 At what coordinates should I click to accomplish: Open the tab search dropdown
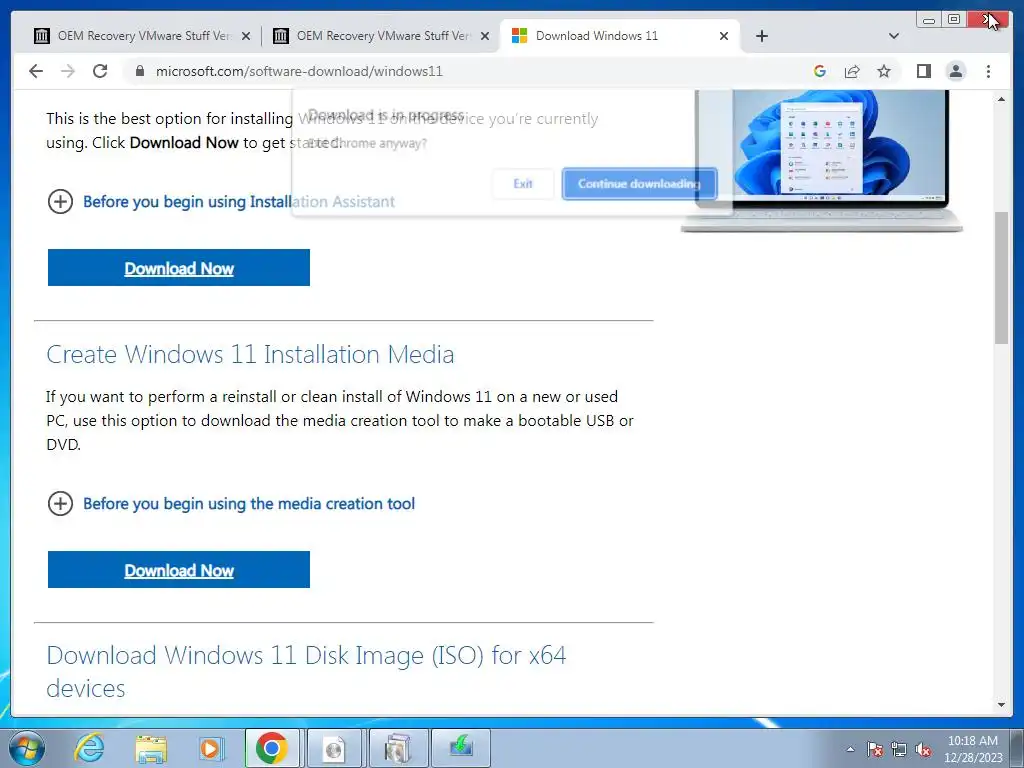(x=894, y=36)
